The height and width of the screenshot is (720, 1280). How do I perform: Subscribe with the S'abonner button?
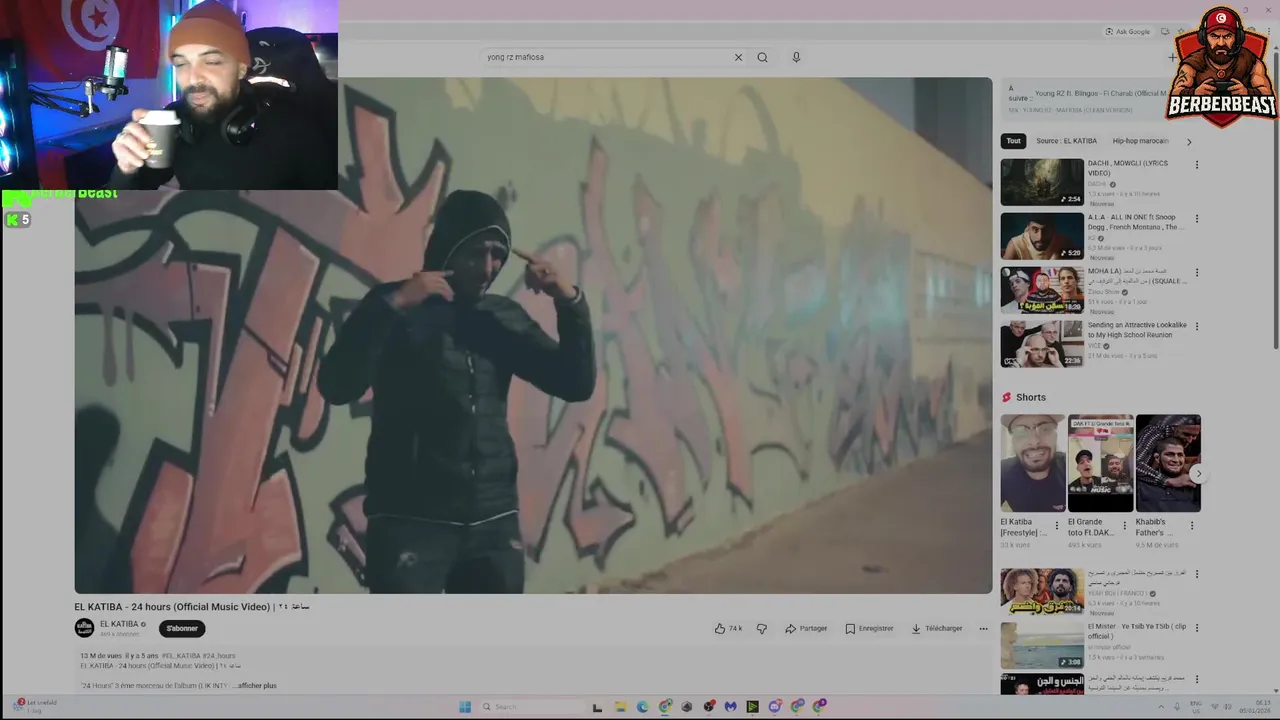182,628
